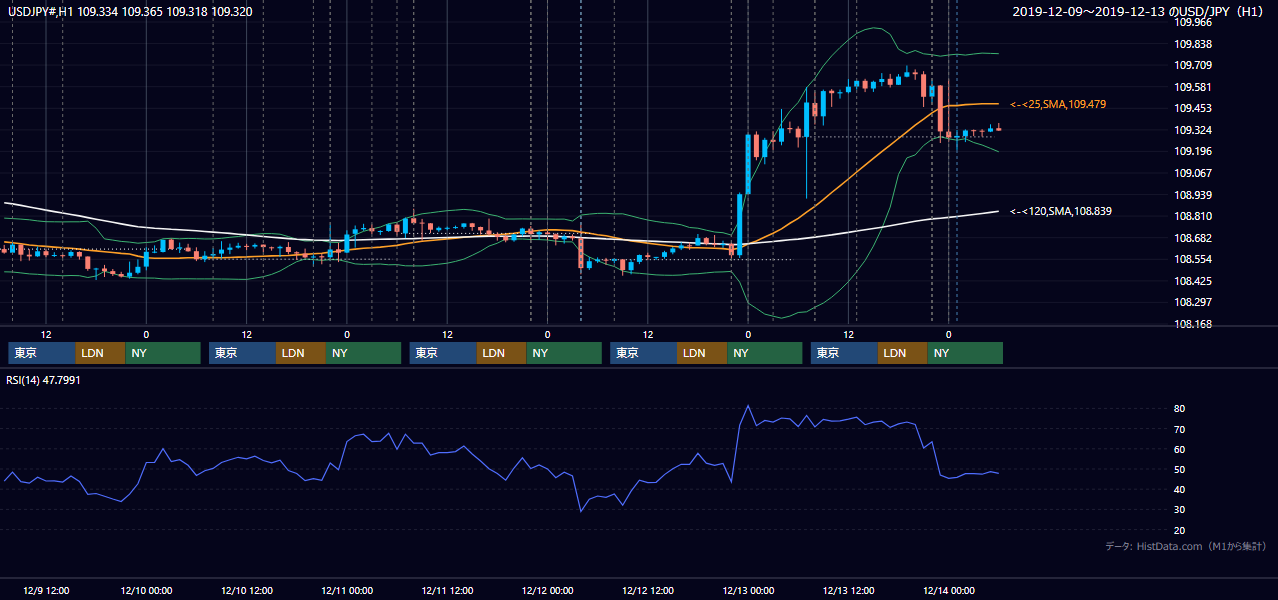Click the USDJPY#,H1 chart title text

[x=129, y=11]
